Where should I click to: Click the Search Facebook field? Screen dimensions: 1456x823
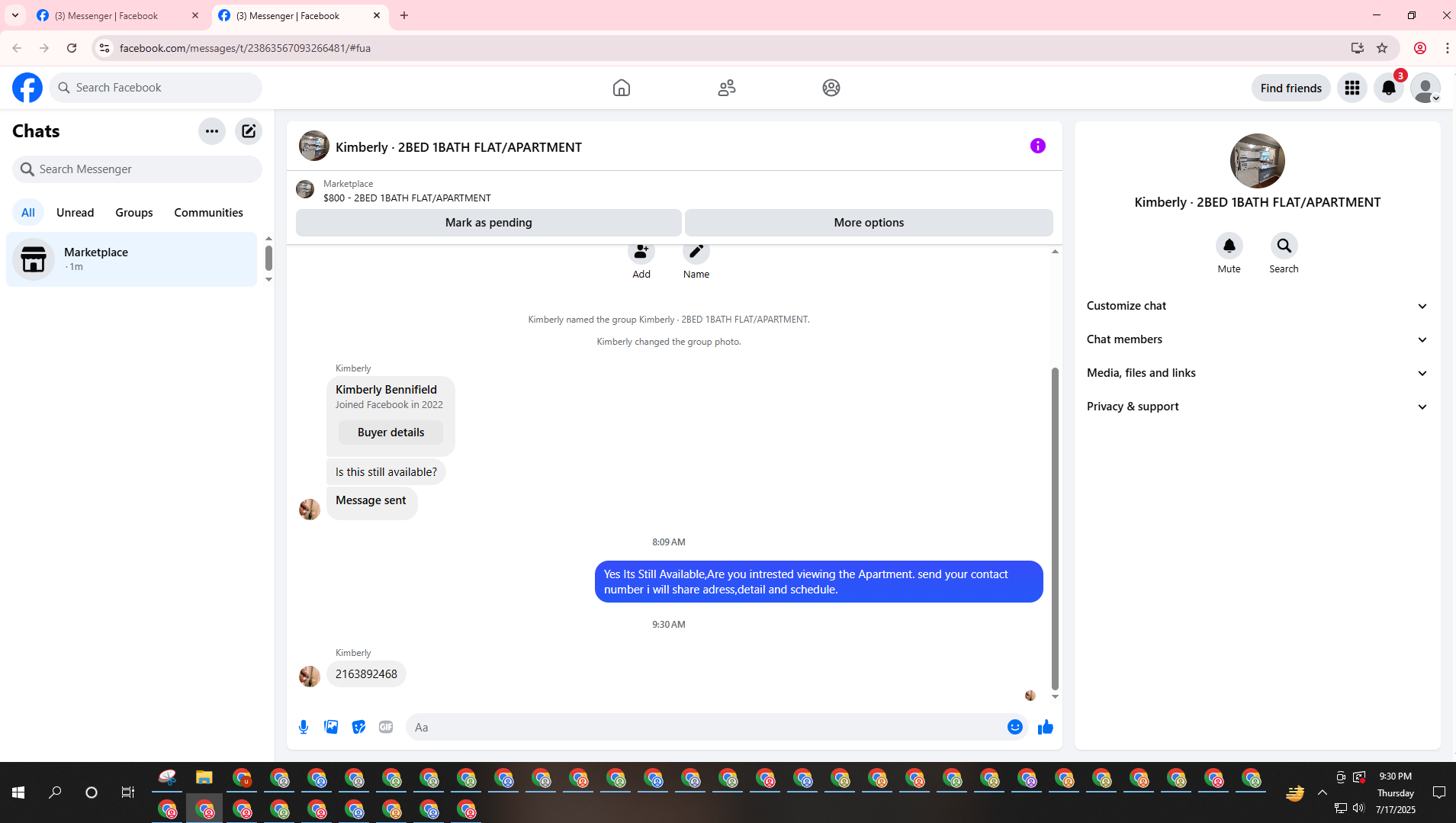point(156,88)
